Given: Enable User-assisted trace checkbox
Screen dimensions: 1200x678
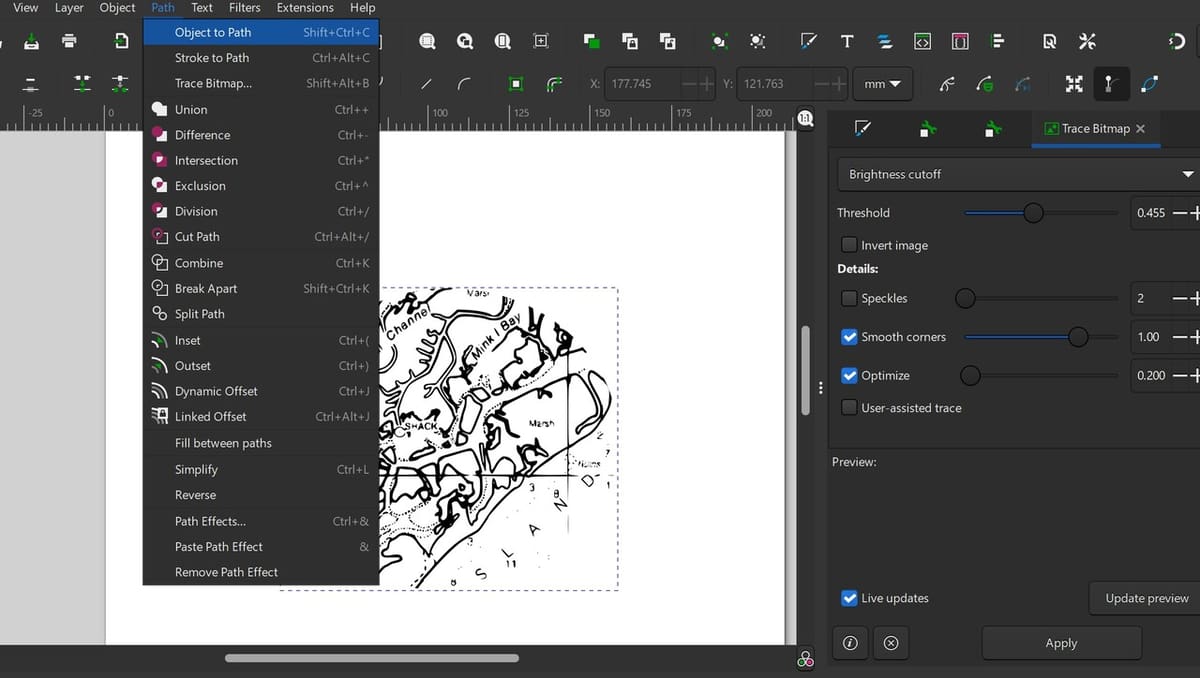Looking at the screenshot, I should point(849,407).
